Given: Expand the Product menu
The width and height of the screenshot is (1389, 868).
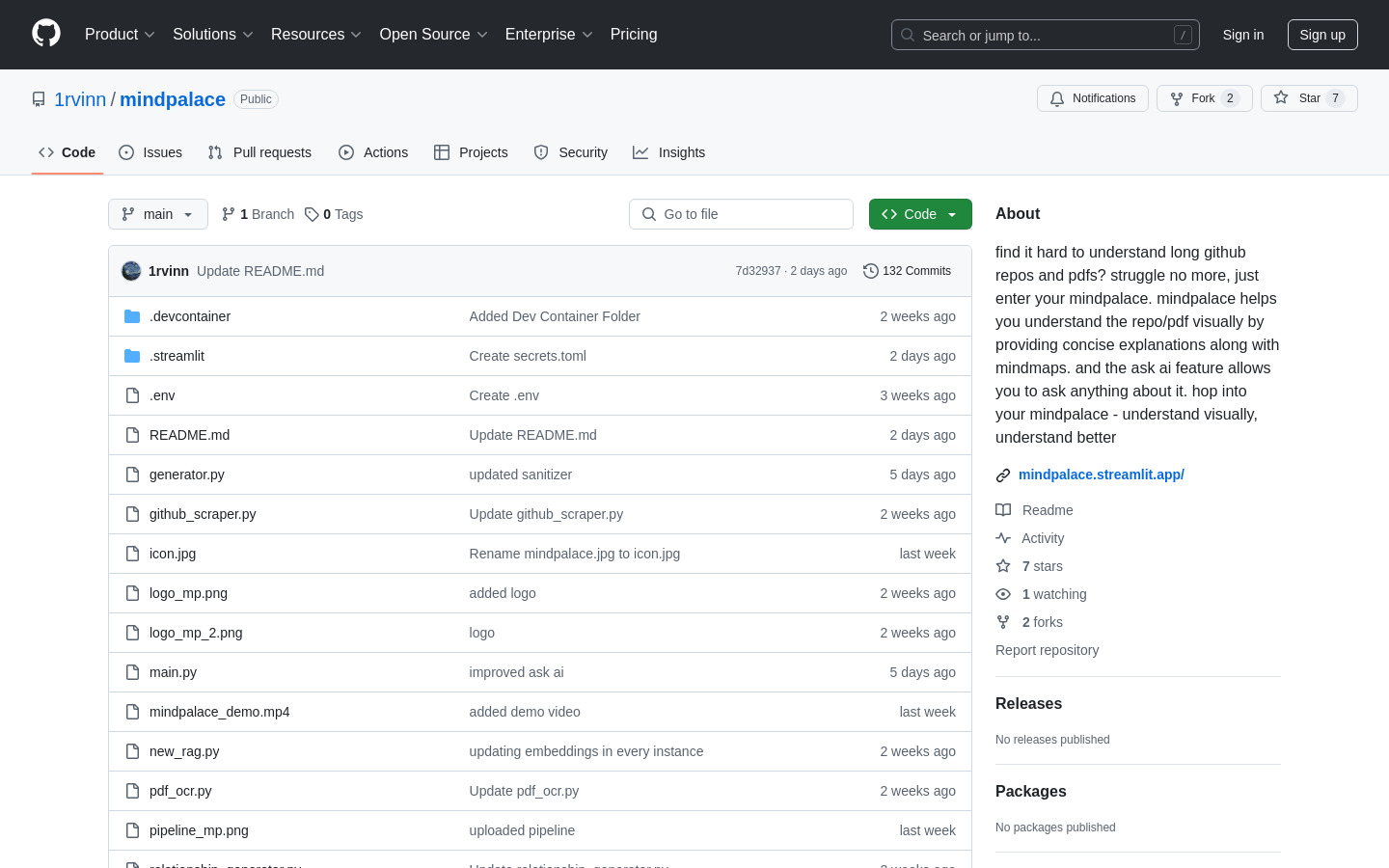Looking at the screenshot, I should (x=120, y=35).
